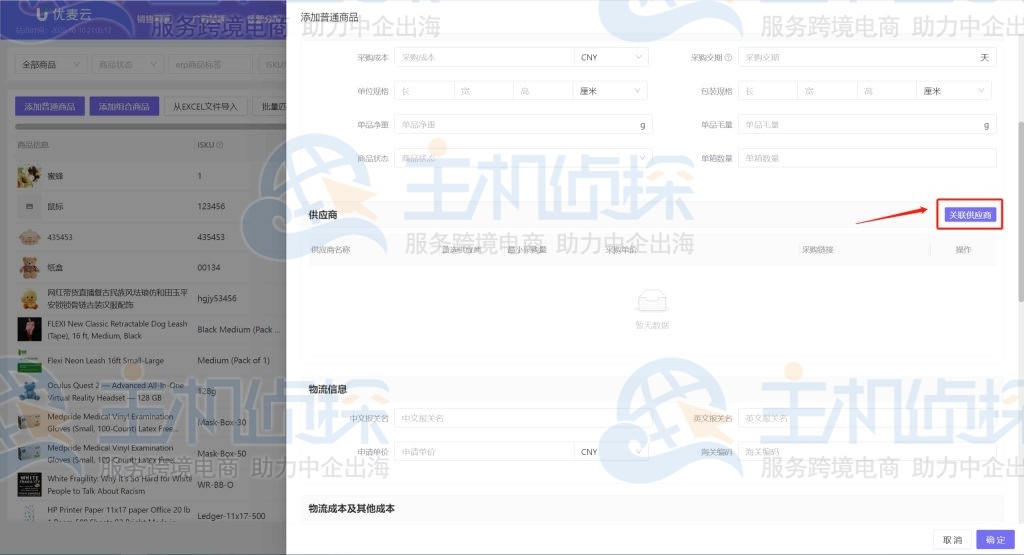Viewport: 1024px width, 555px height.
Task: Open 蜜蜂 product thumbnail in background list
Action: pos(29,176)
